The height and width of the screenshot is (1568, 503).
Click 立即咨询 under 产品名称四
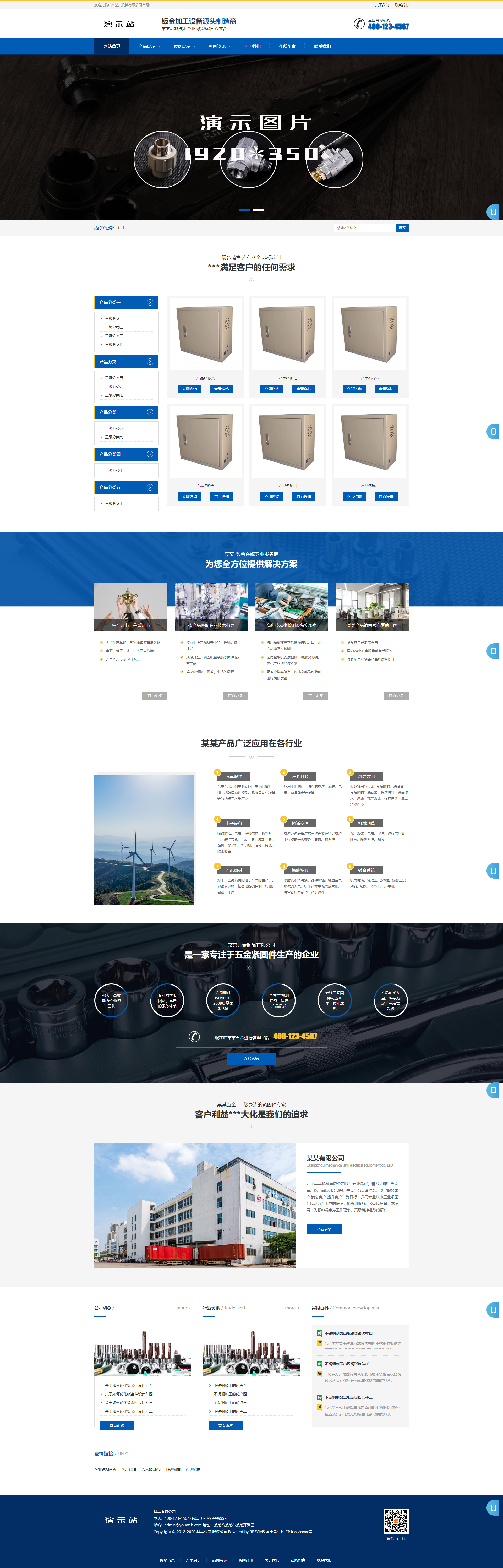tap(272, 497)
